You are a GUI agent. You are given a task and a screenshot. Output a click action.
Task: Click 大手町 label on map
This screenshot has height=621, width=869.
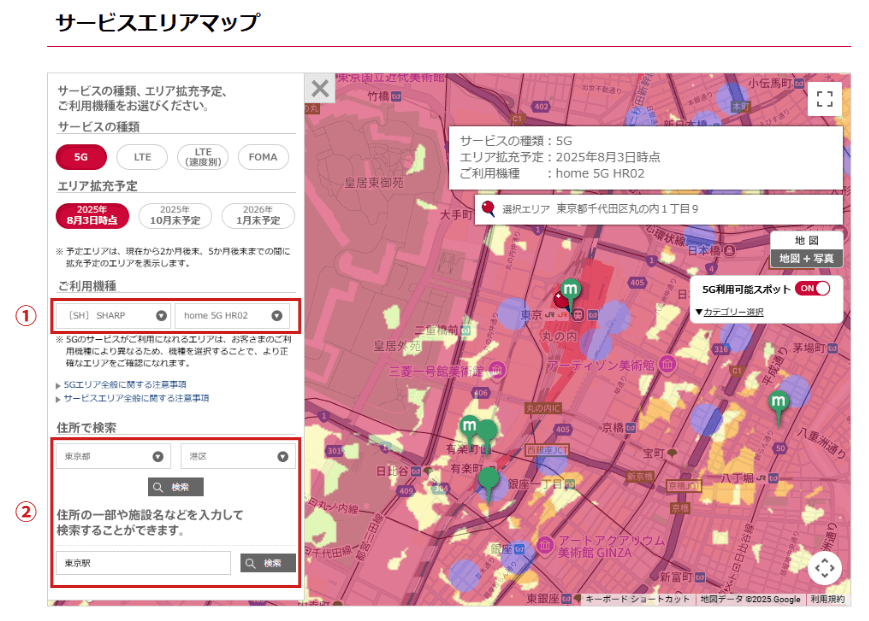(x=457, y=214)
